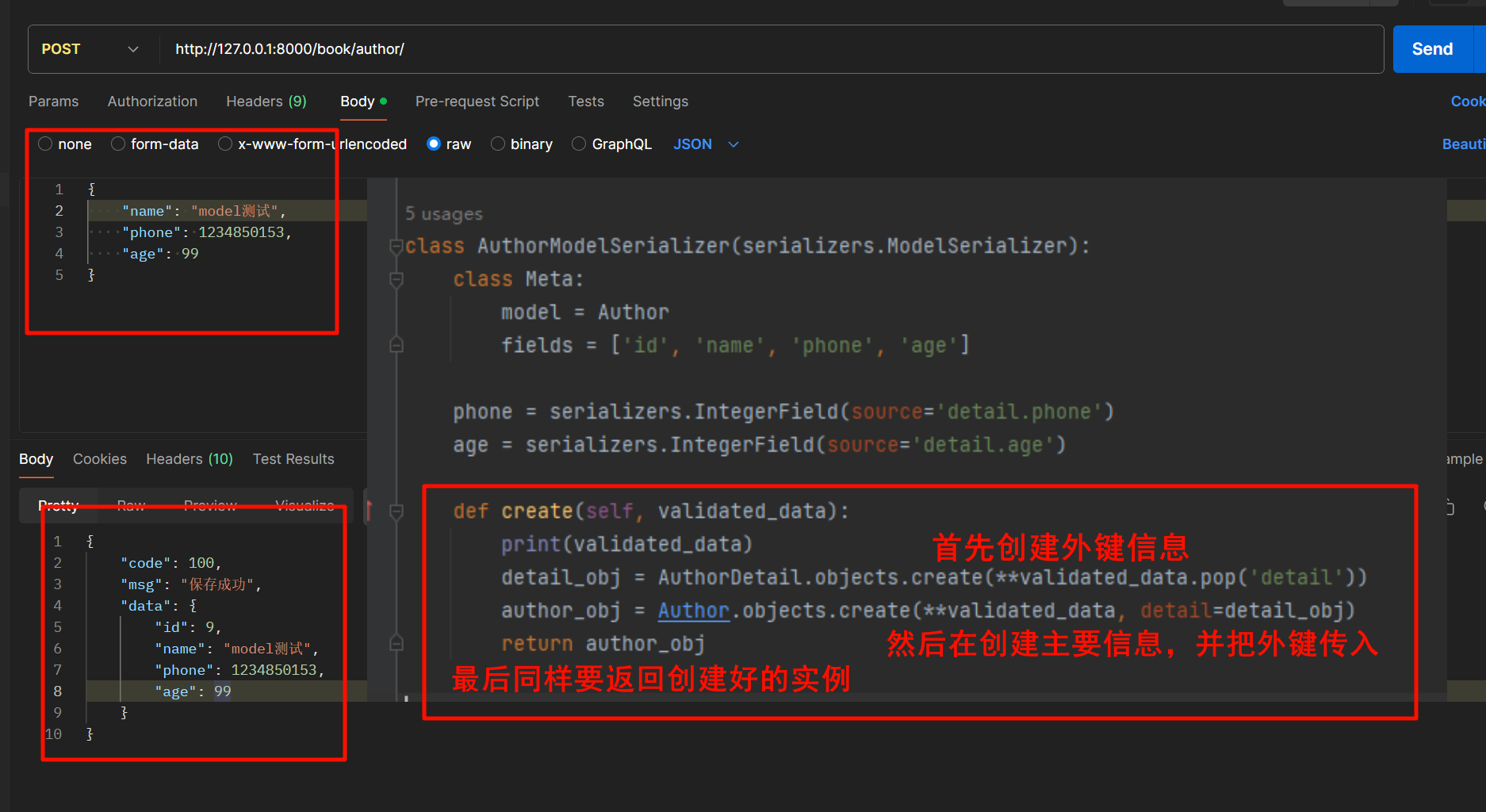Open the request Settings tab
Screen dimensions: 1486x812
[661, 101]
